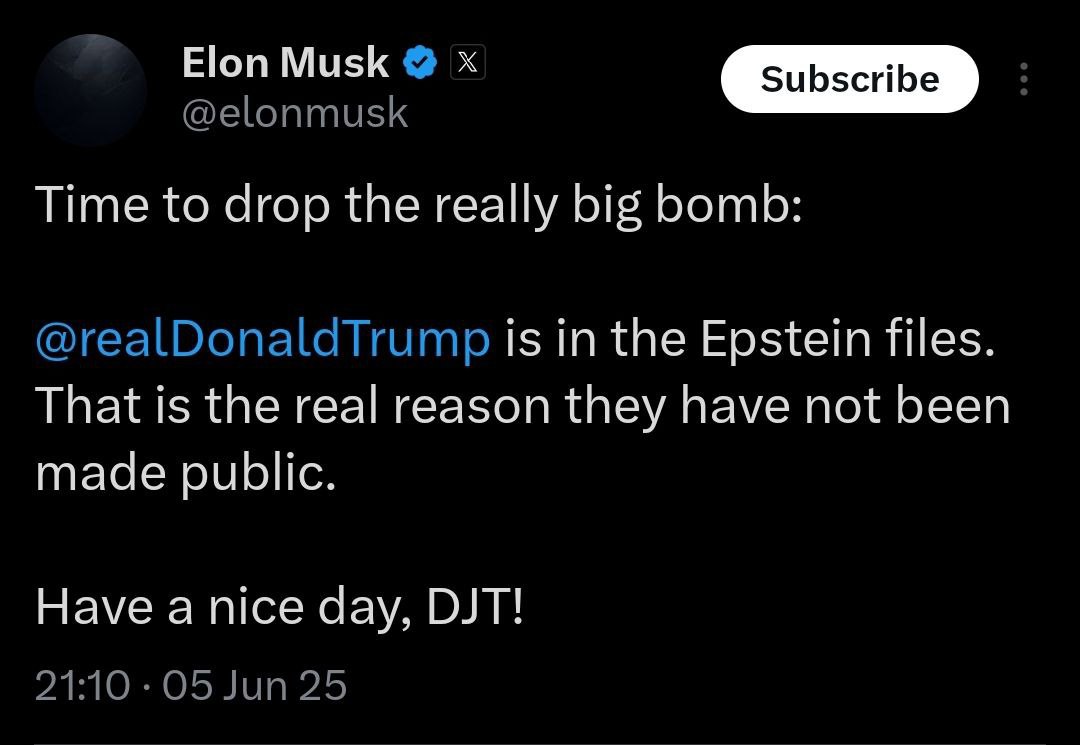Open the three-dot more options menu

pos(1023,79)
